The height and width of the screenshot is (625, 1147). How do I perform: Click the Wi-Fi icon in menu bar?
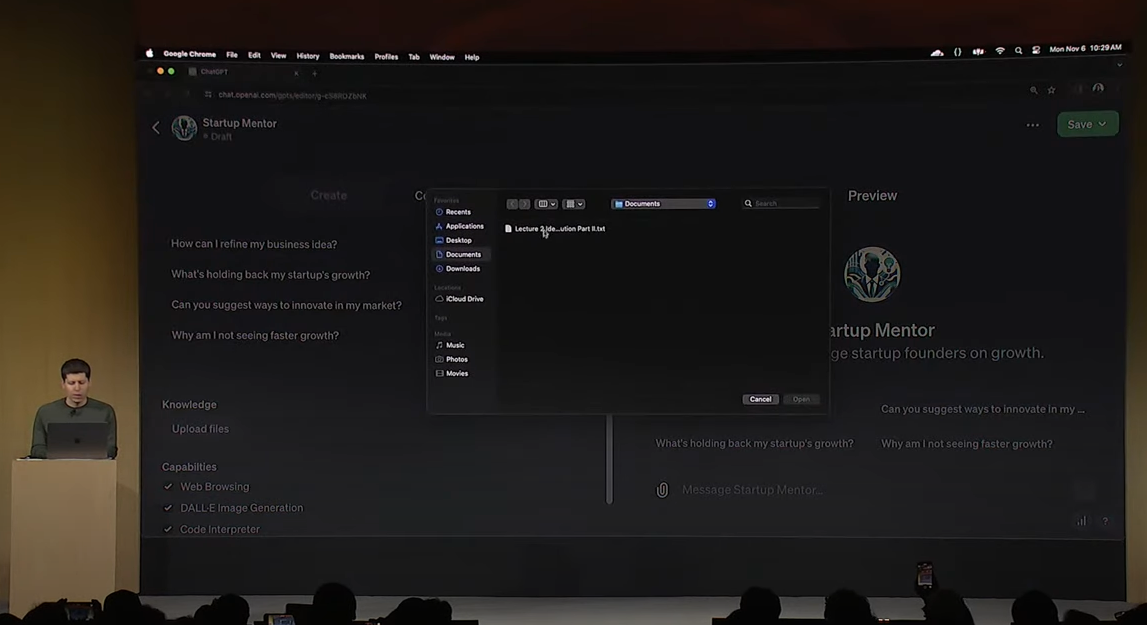[x=999, y=51]
